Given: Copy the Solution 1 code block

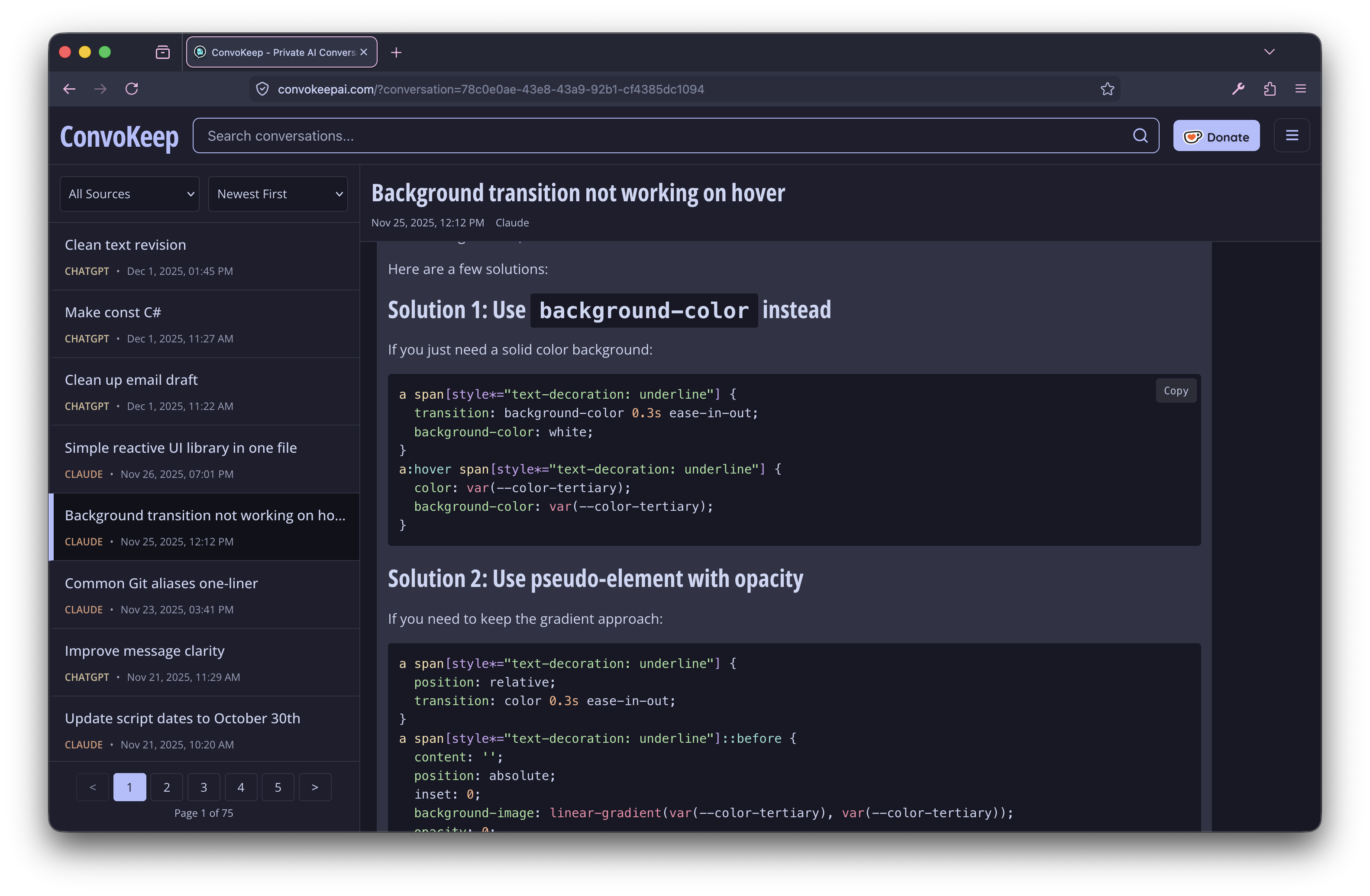Looking at the screenshot, I should (x=1176, y=391).
